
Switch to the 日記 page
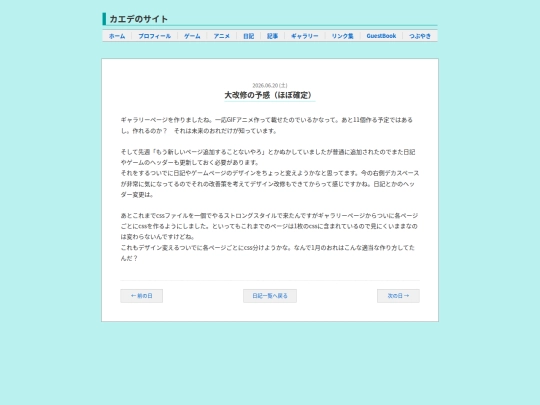coord(249,36)
